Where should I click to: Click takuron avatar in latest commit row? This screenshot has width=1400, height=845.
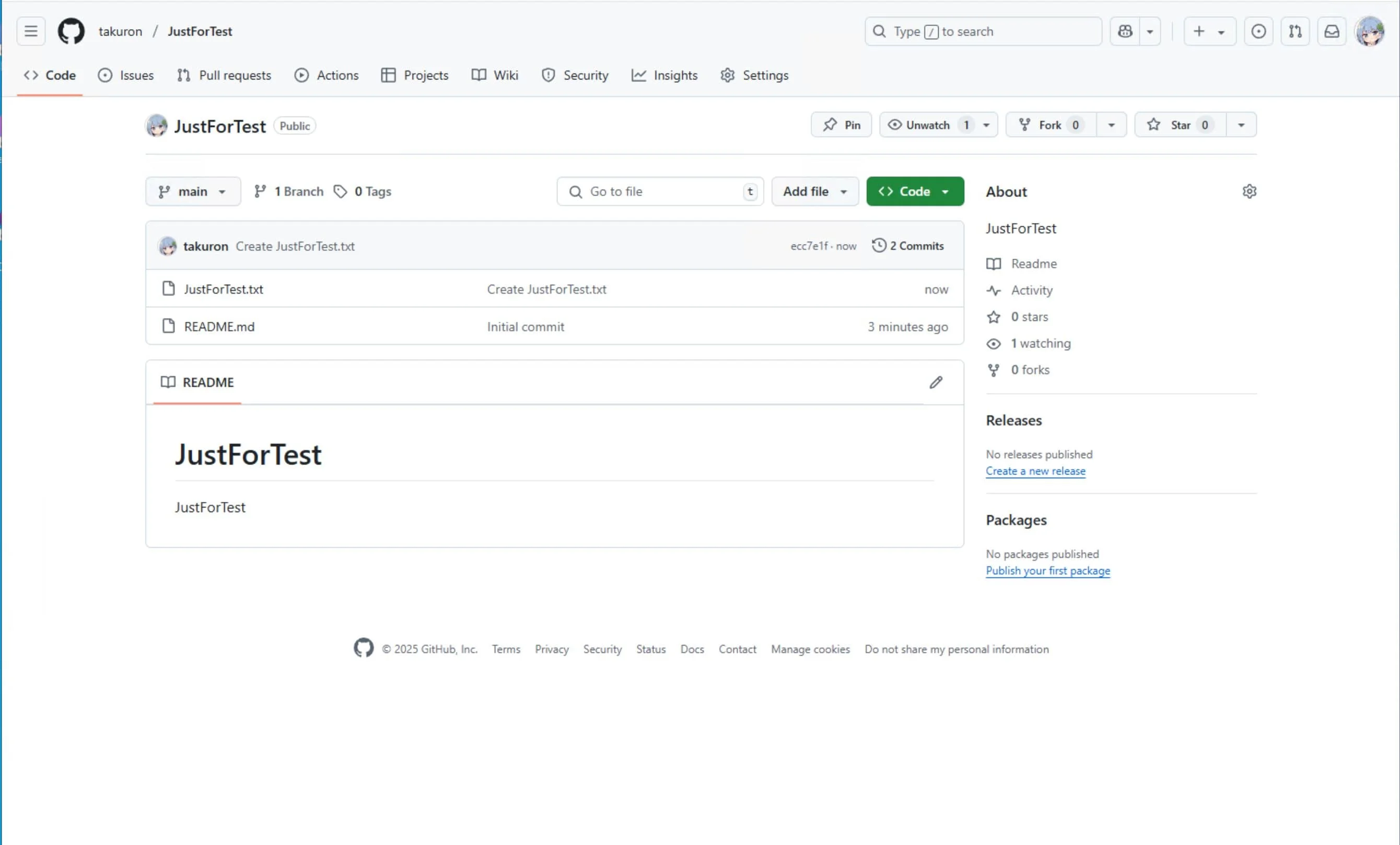pos(168,246)
